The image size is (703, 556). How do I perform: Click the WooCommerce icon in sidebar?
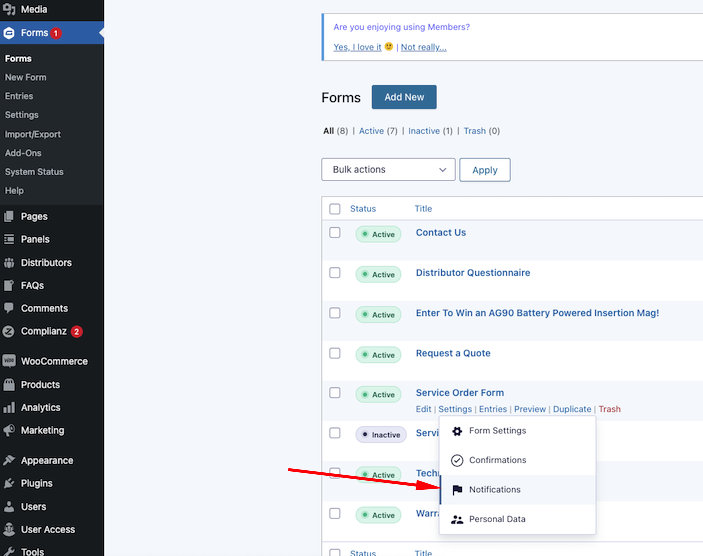[x=9, y=361]
